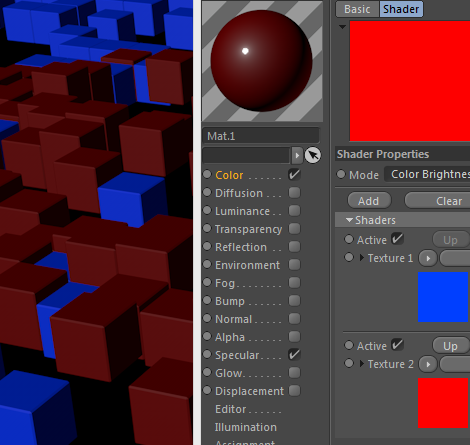The width and height of the screenshot is (470, 445).
Task: Enable the Alpha channel checkbox
Action: click(x=294, y=337)
